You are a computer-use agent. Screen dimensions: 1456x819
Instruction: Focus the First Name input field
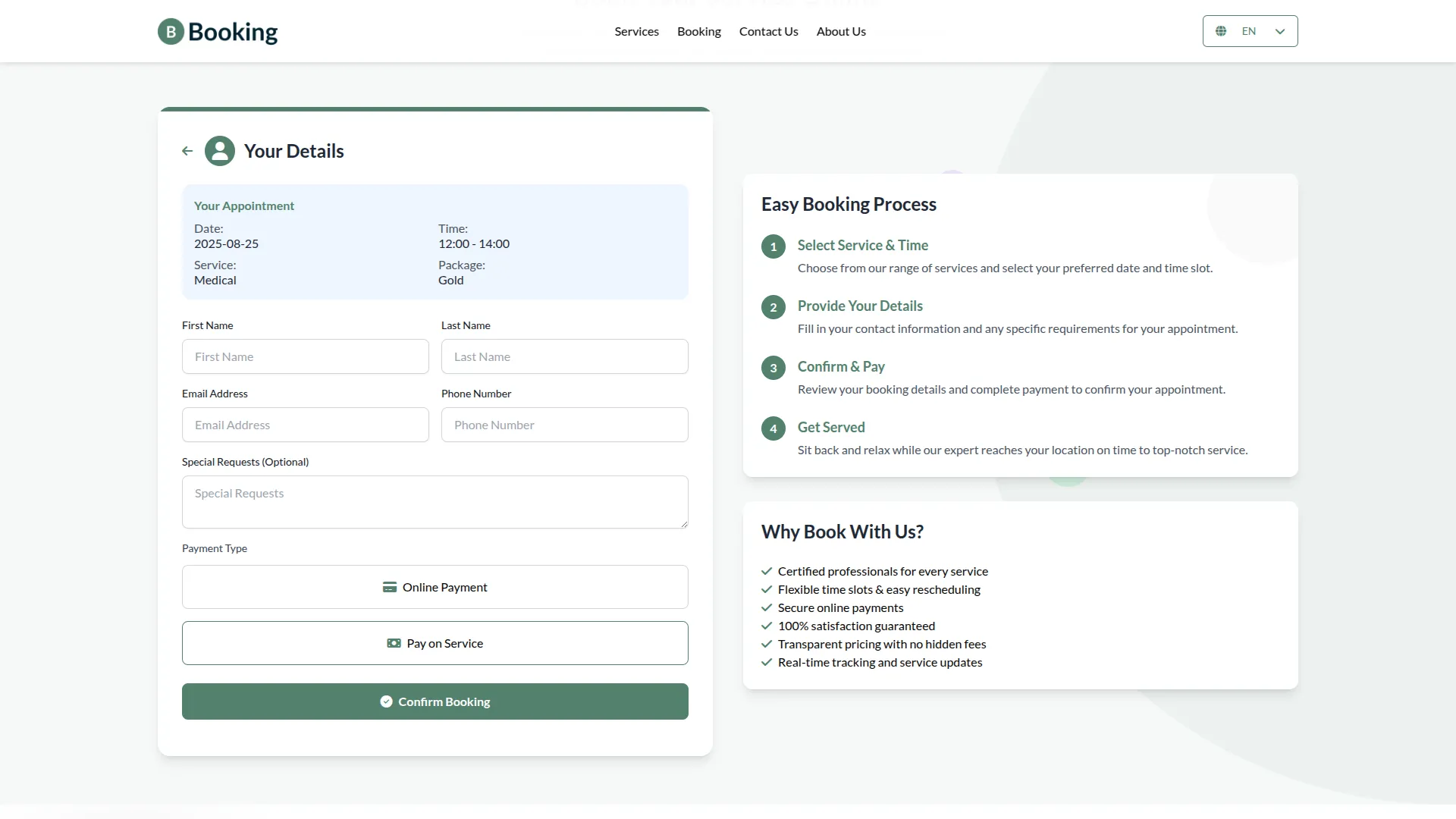coord(306,356)
